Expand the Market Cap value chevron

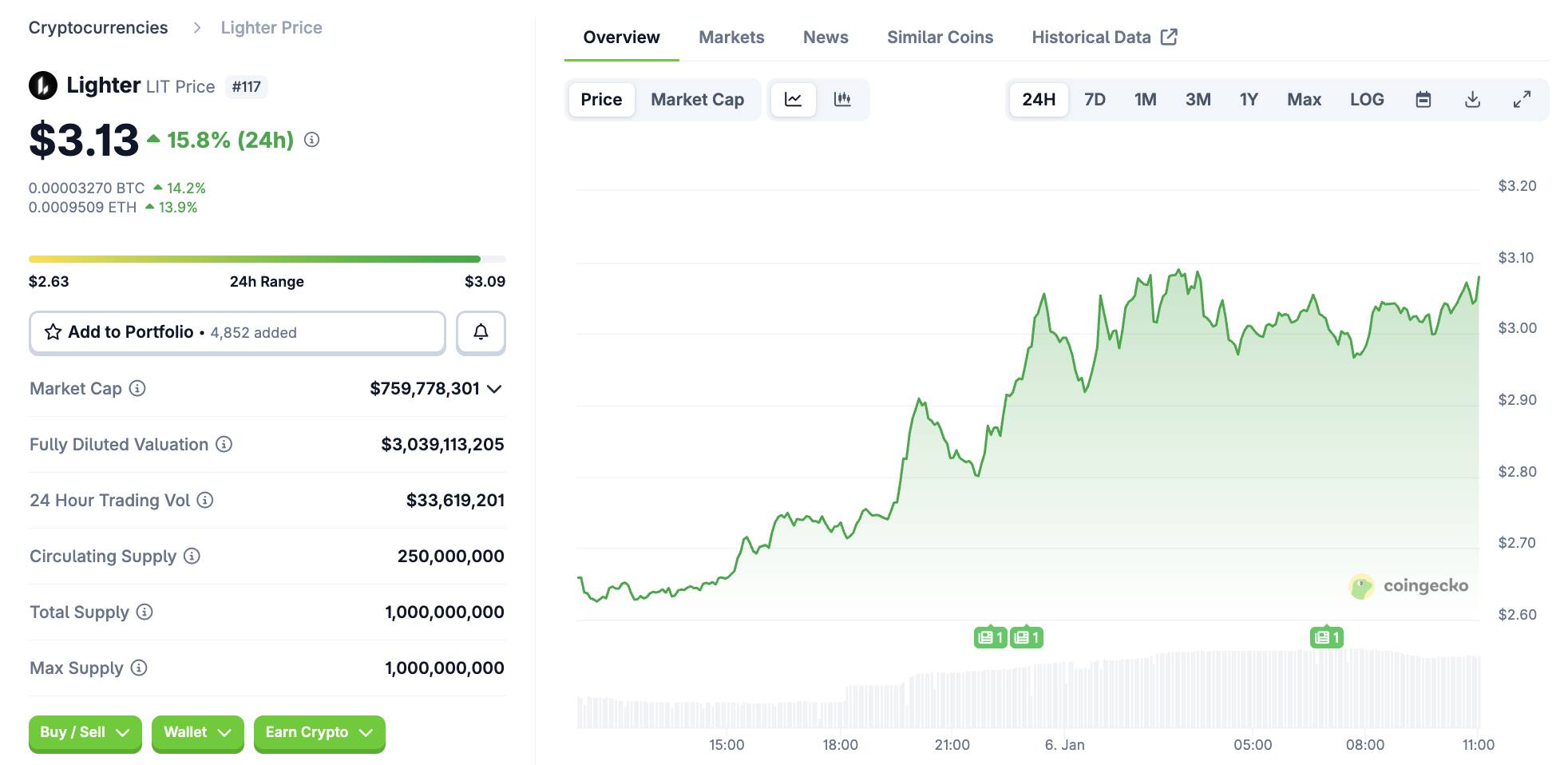[495, 389]
